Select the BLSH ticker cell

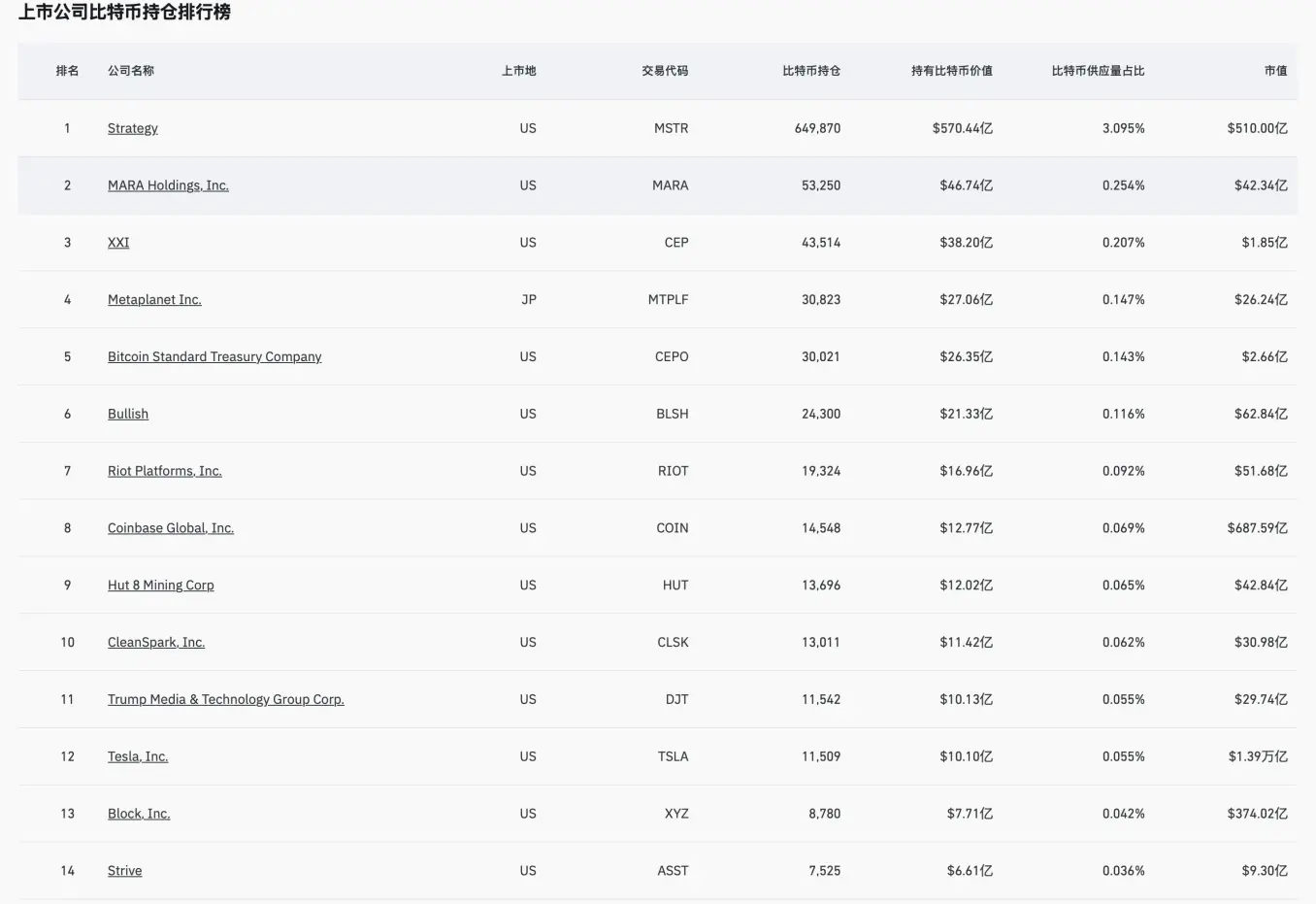coord(673,414)
